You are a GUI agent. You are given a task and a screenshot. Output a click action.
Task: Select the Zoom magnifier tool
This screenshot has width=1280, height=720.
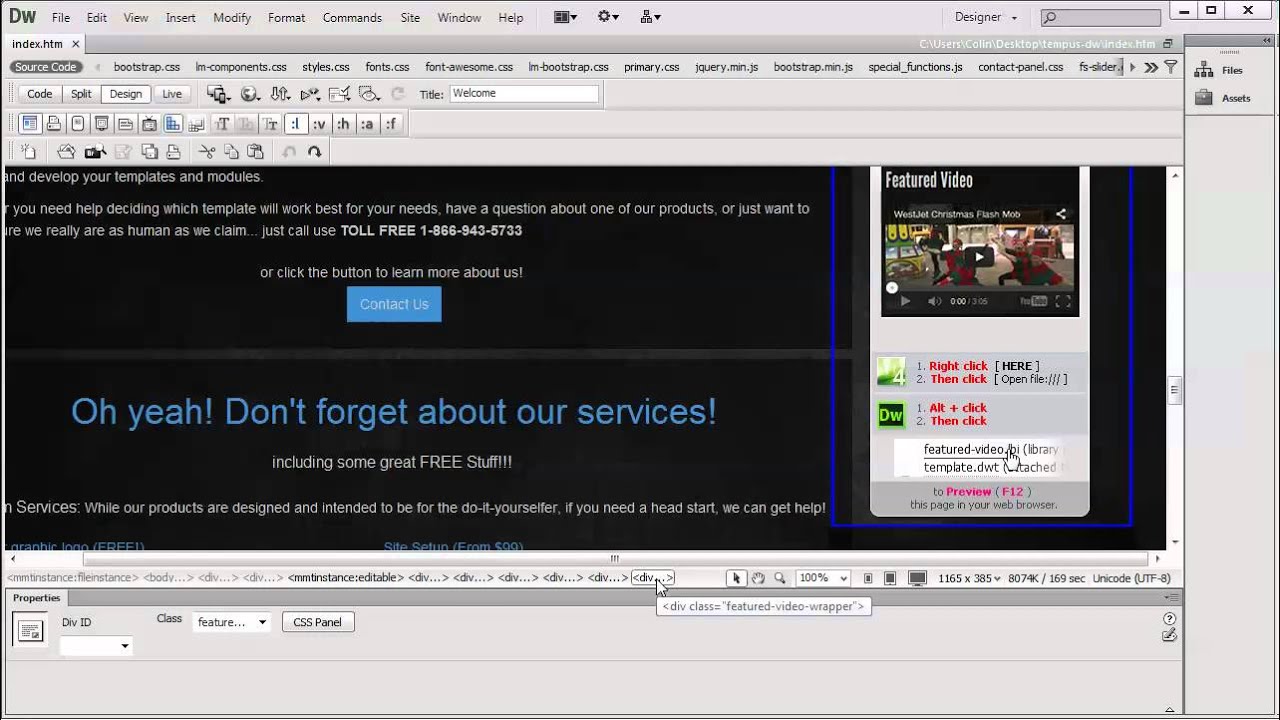[x=780, y=578]
